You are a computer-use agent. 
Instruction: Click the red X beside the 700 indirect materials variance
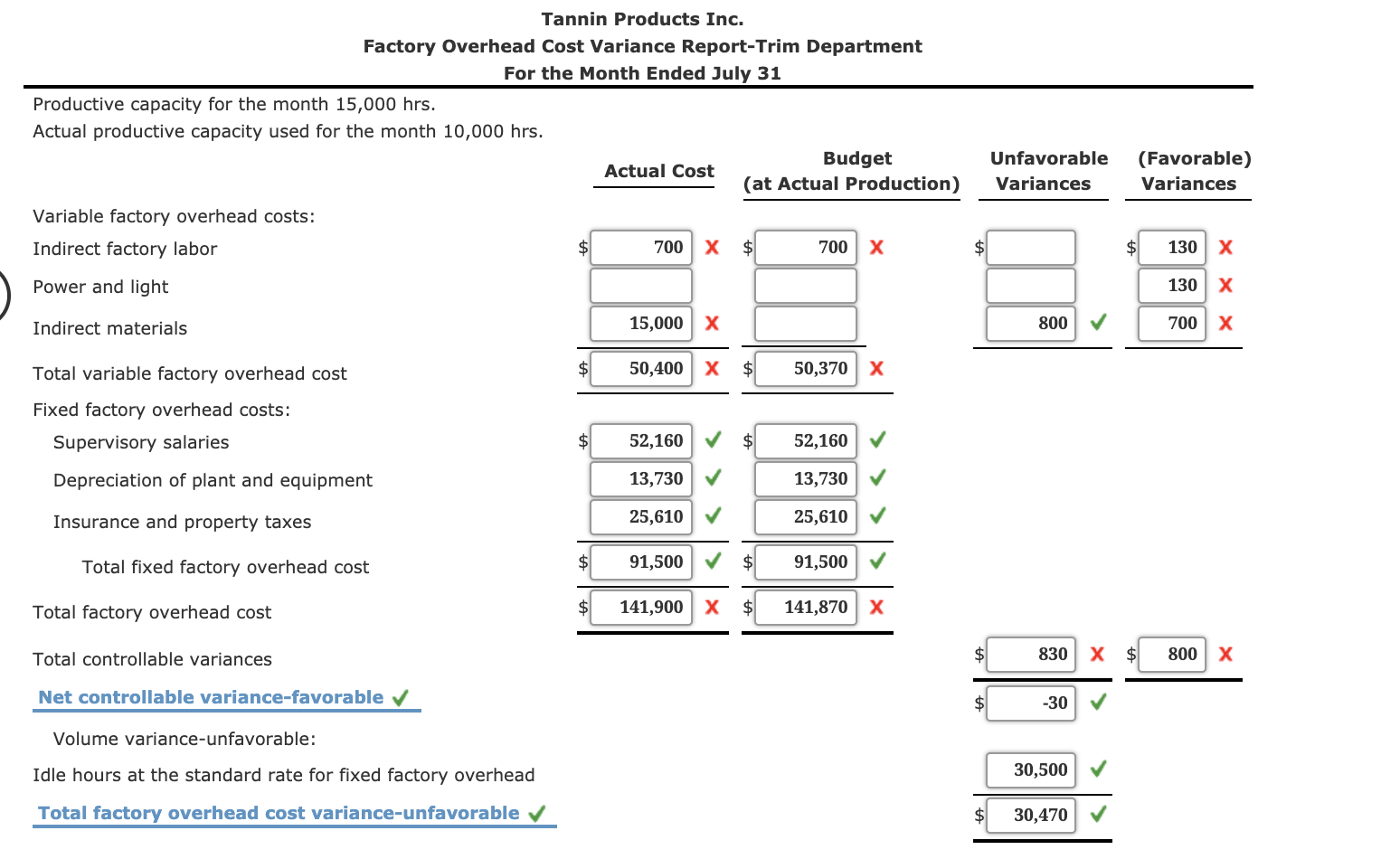[1225, 323]
